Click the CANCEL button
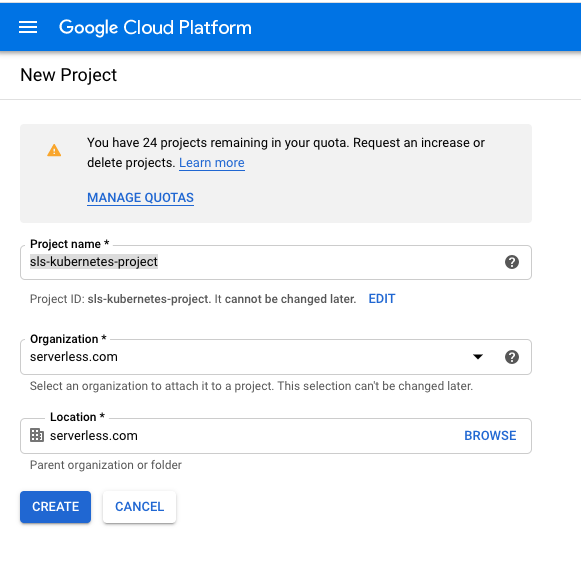The width and height of the screenshot is (581, 574). click(139, 507)
